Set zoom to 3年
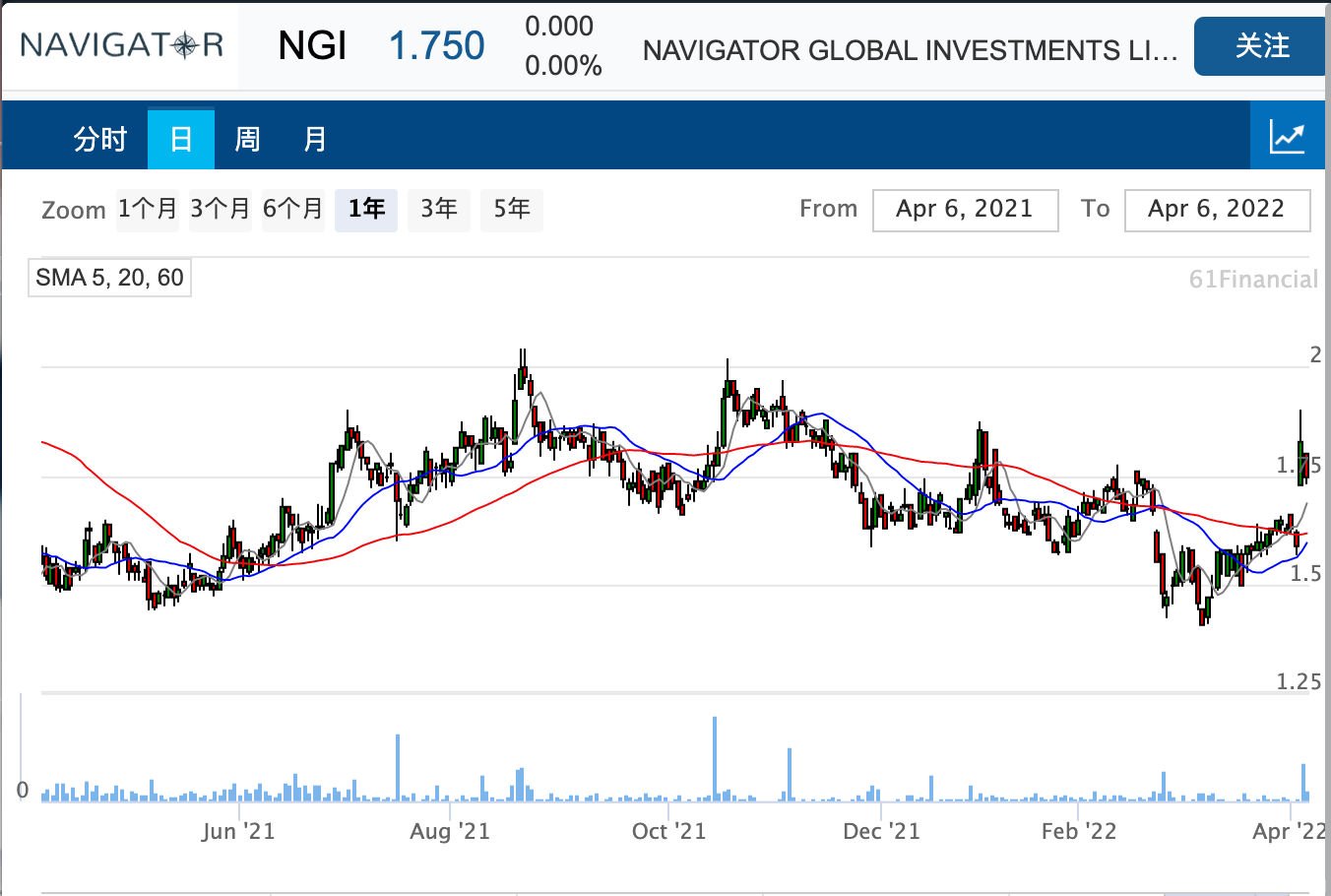This screenshot has width=1331, height=896. coord(439,210)
